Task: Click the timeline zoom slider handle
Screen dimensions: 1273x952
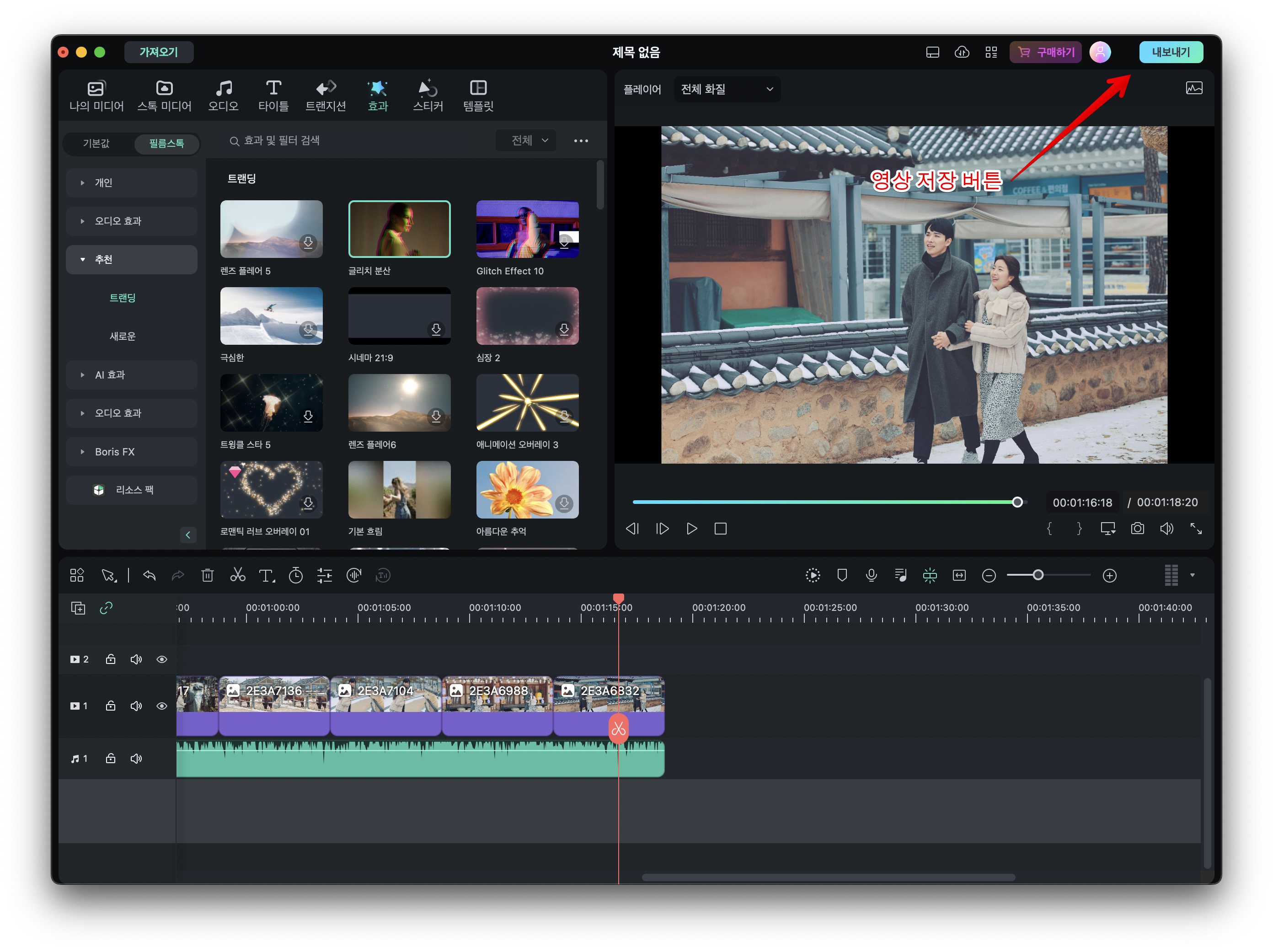Action: [1038, 575]
